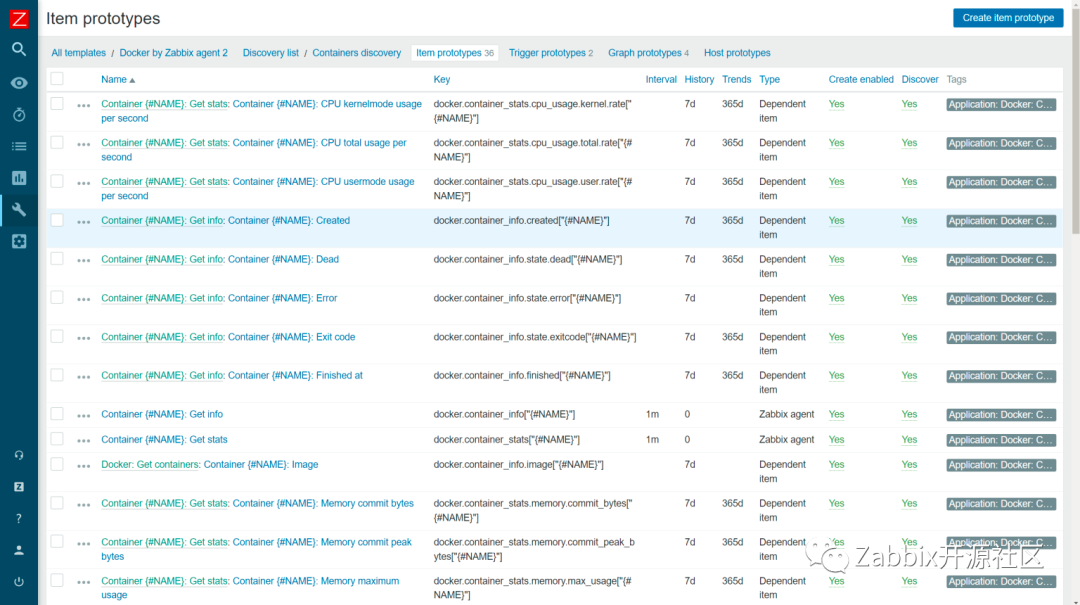Open action menu dots for Exit code row
The image size is (1080, 605).
[x=83, y=338]
